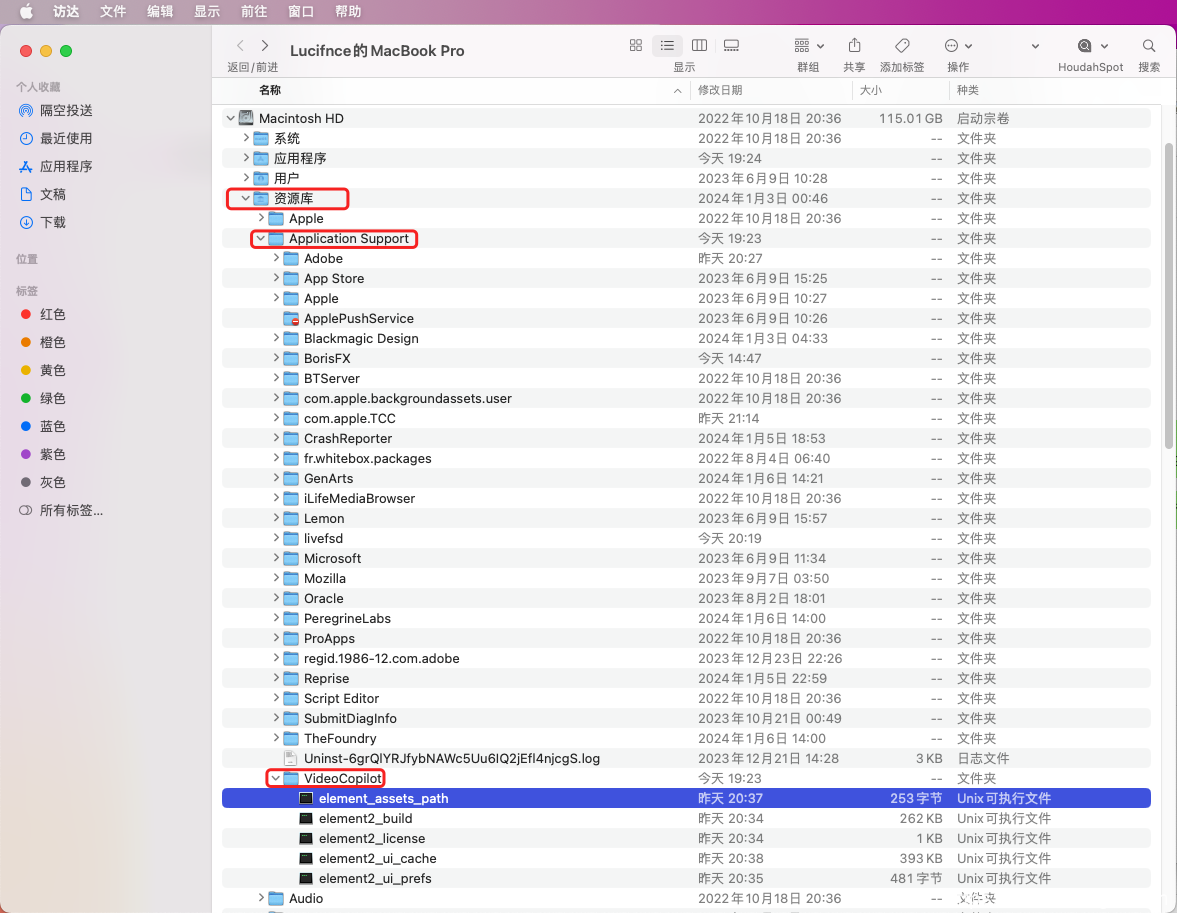Switch to icon view in toolbar

coord(635,46)
